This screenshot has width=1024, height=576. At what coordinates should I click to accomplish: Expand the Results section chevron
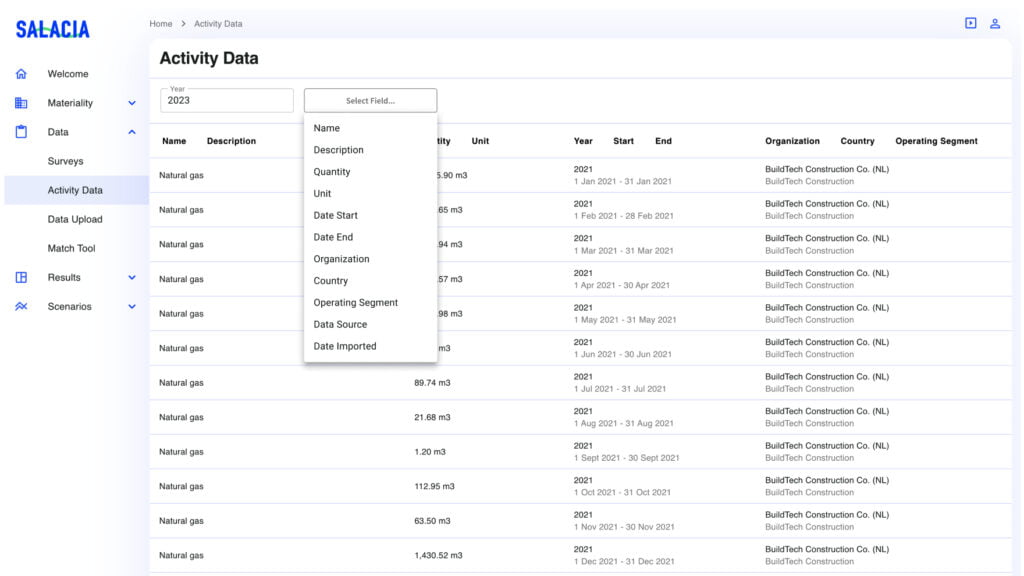point(132,278)
